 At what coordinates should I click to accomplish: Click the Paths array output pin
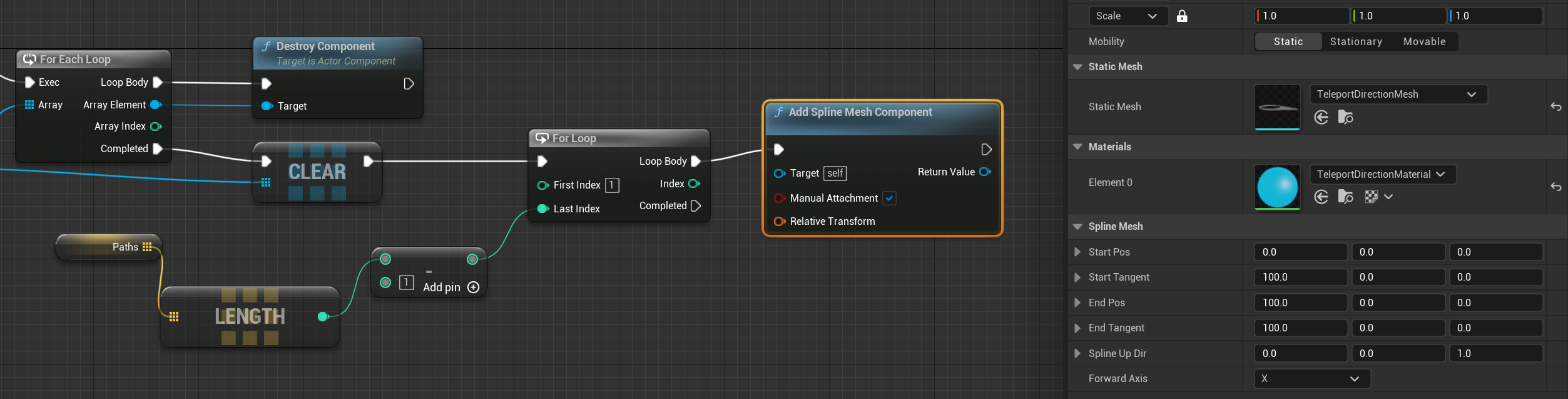pos(147,247)
